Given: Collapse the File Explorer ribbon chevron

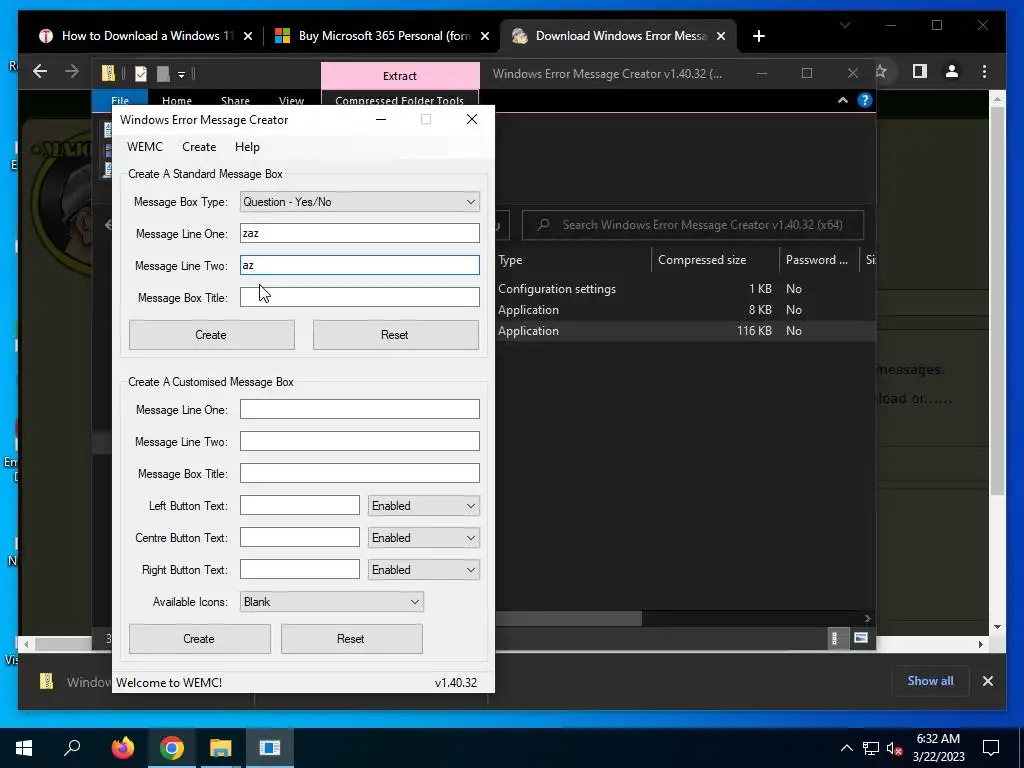Looking at the screenshot, I should pos(842,100).
